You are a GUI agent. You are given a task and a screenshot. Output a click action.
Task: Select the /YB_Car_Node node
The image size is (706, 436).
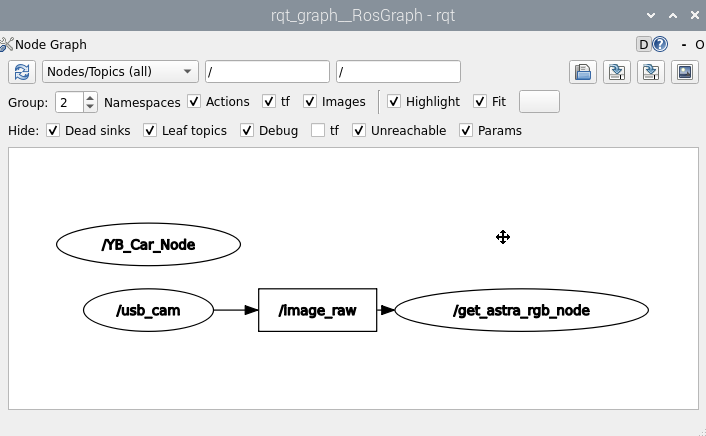pyautogui.click(x=149, y=245)
